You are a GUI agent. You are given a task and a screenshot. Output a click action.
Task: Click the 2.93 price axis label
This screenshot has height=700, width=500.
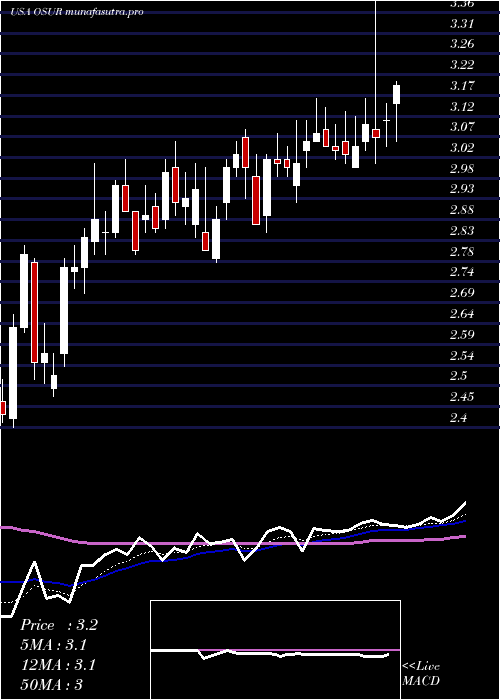pos(462,189)
